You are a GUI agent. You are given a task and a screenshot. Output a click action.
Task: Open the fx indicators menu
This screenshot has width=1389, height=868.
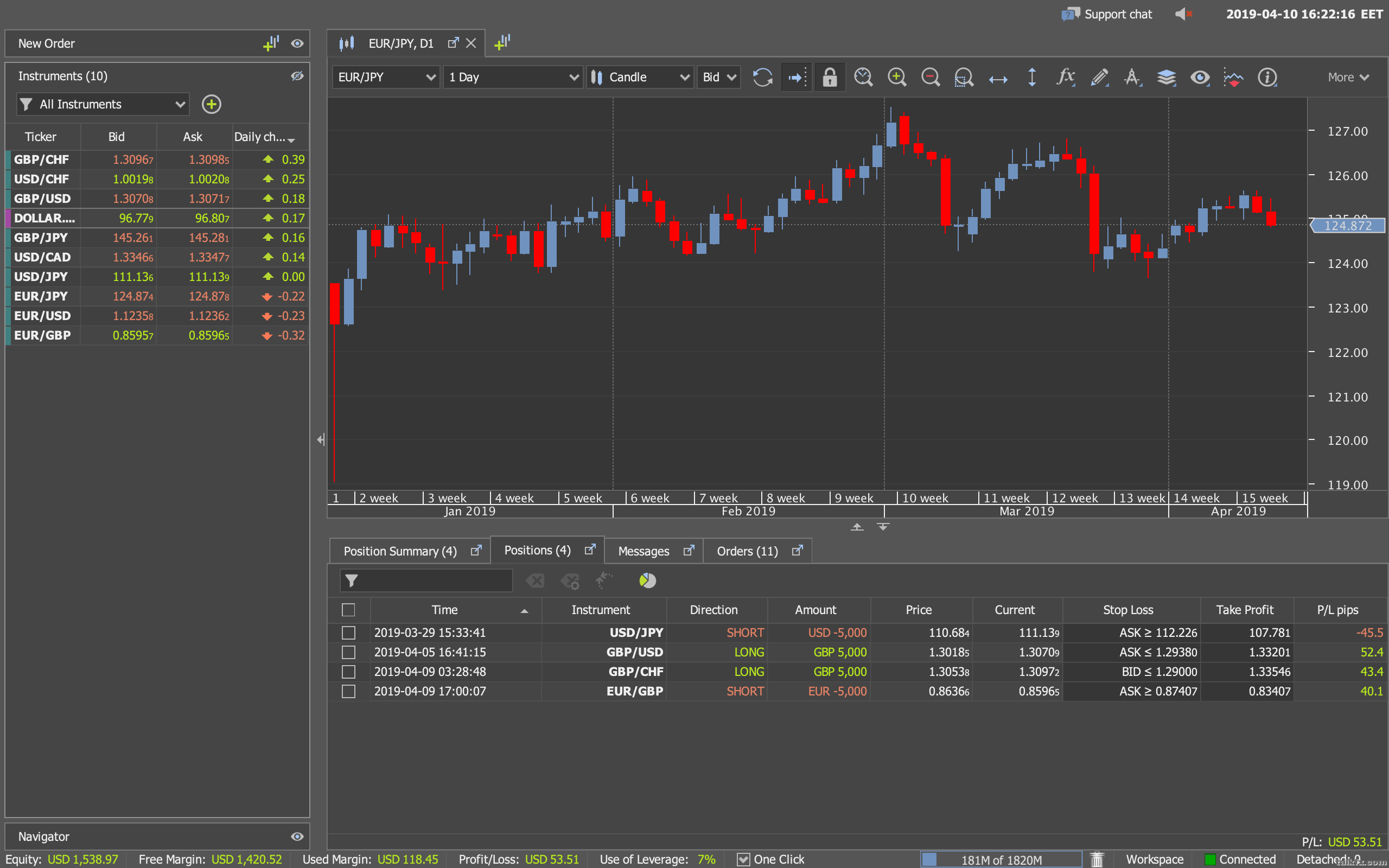click(x=1065, y=77)
